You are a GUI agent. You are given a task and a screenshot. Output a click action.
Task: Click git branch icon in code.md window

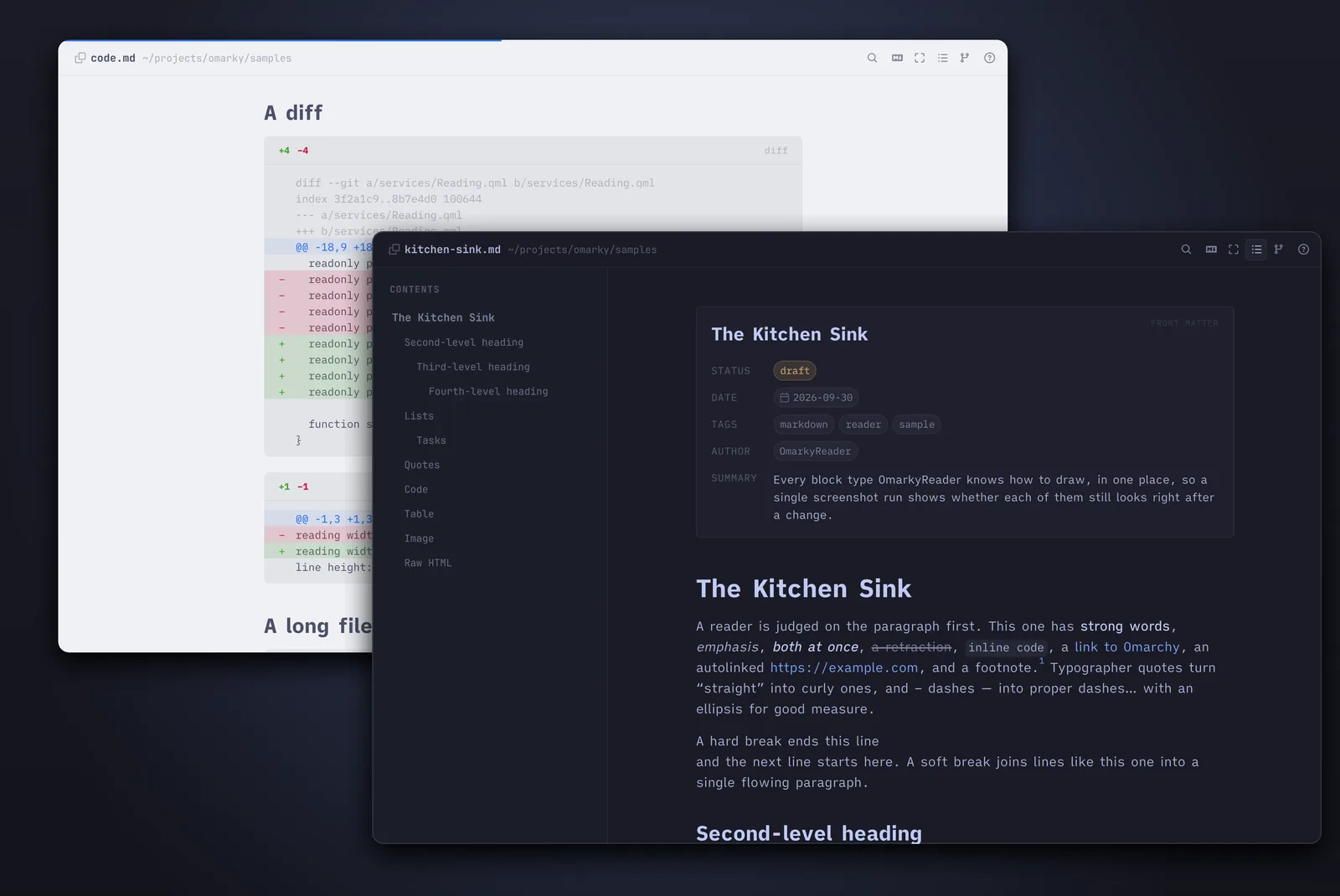coord(965,58)
